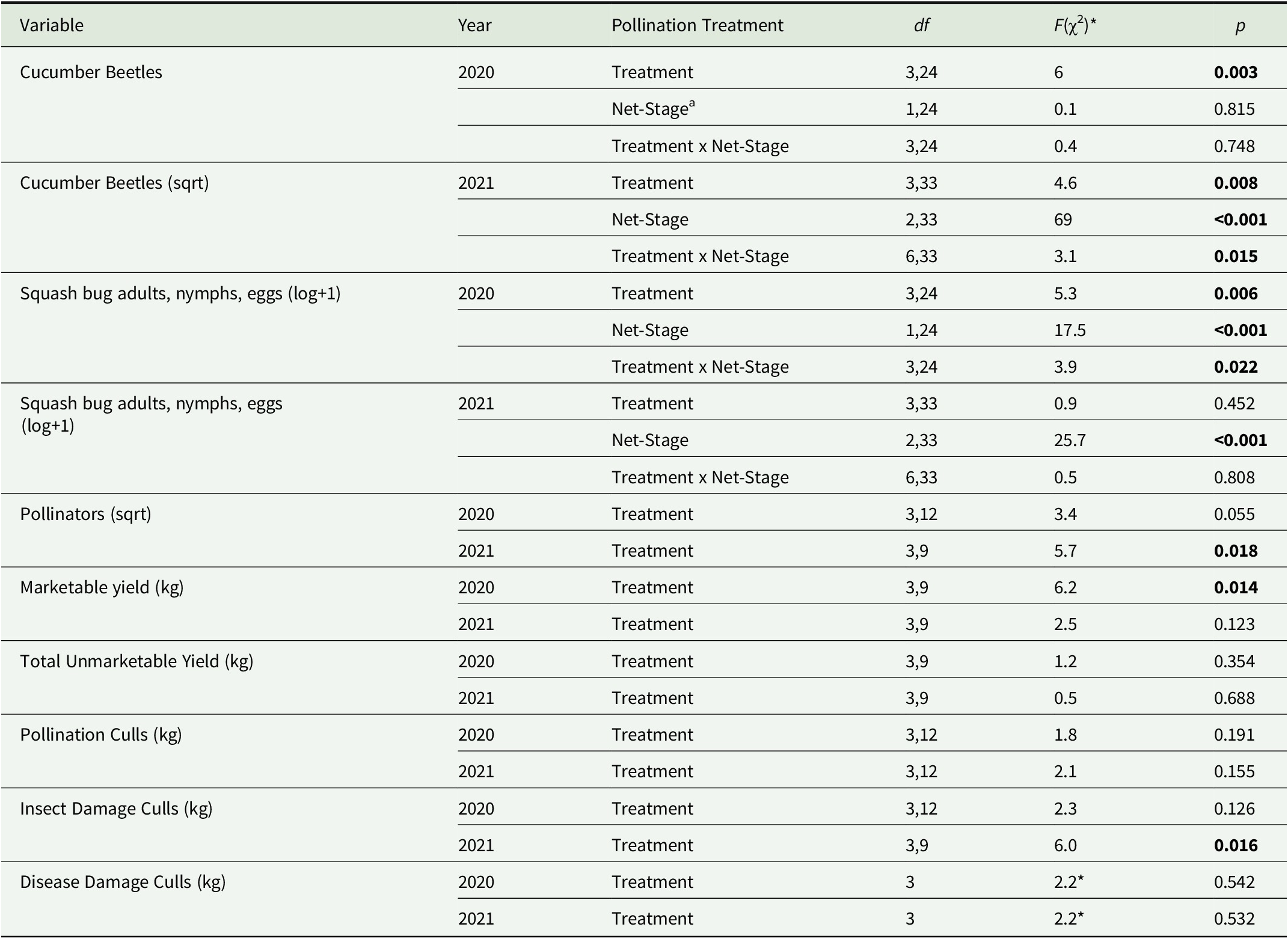Select the Cucumber Beetles (sqrt) variable label
Image resolution: width=1288 pixels, height=939 pixels.
point(114,183)
